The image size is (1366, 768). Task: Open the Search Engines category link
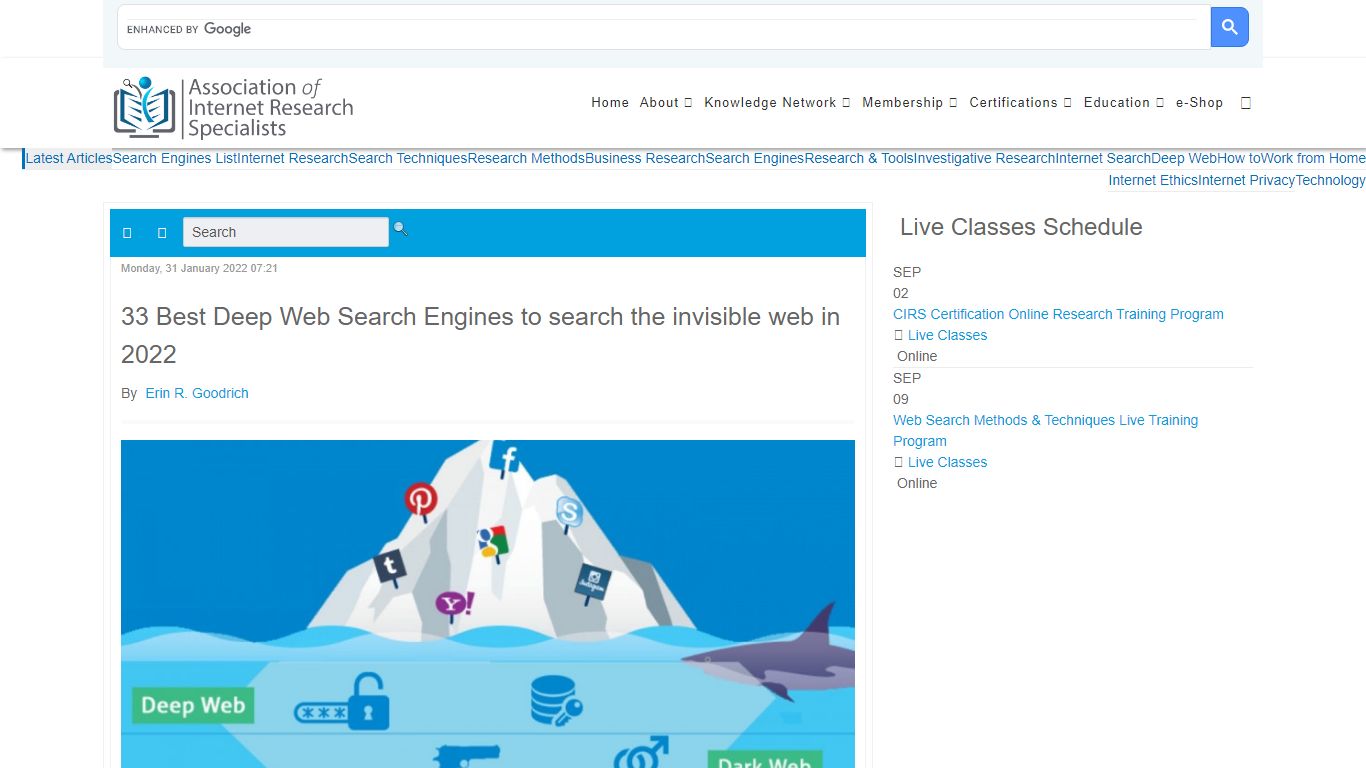click(755, 158)
